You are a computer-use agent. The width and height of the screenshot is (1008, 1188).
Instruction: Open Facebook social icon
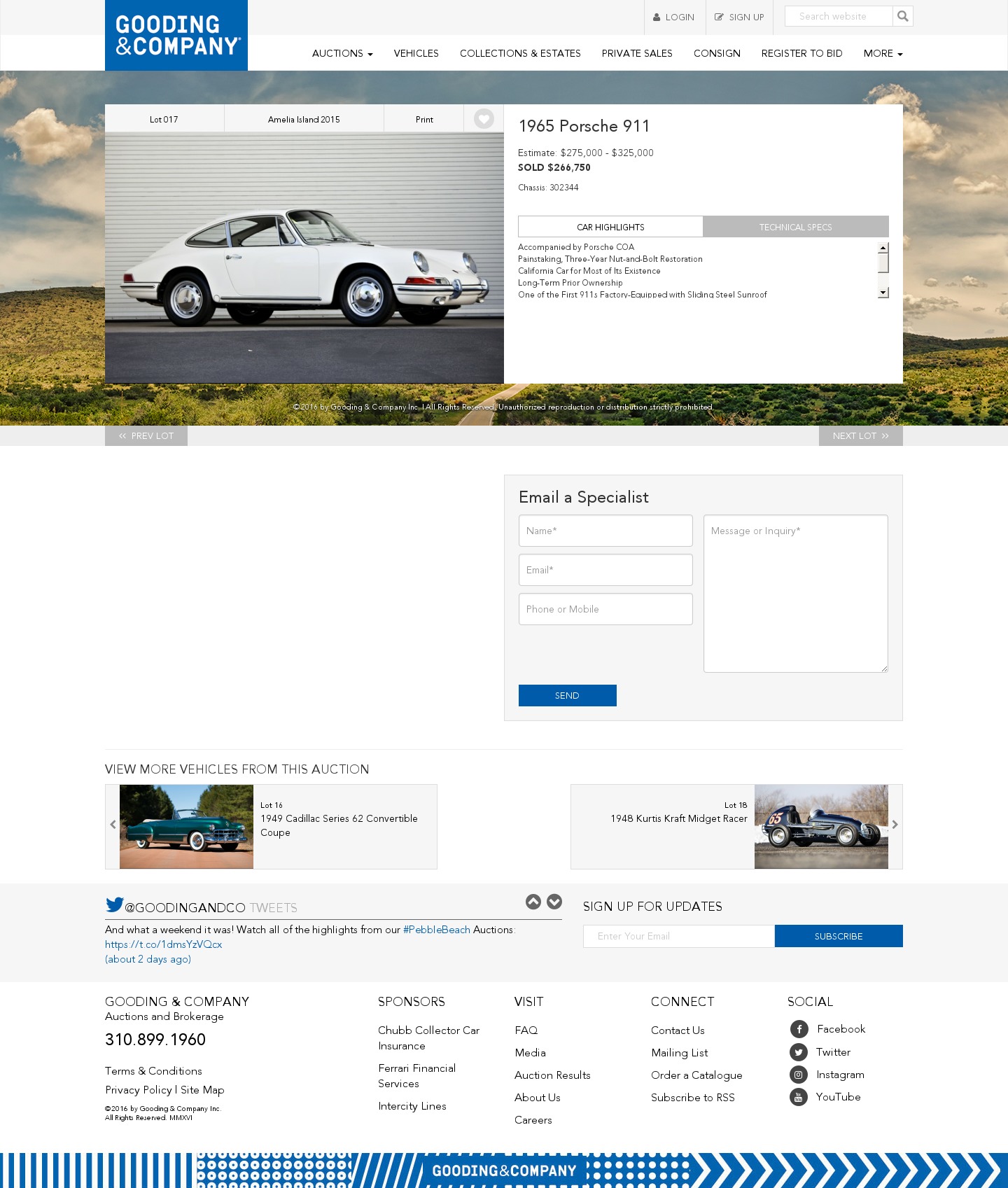[799, 1029]
